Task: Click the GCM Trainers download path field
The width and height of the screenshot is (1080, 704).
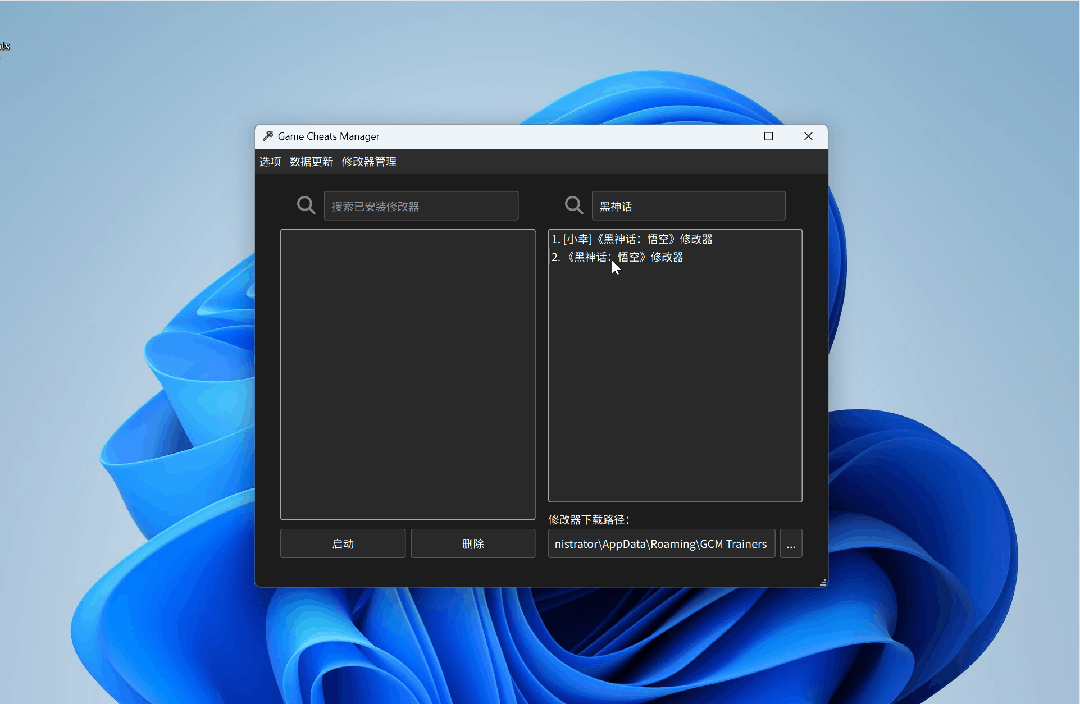Action: [661, 544]
